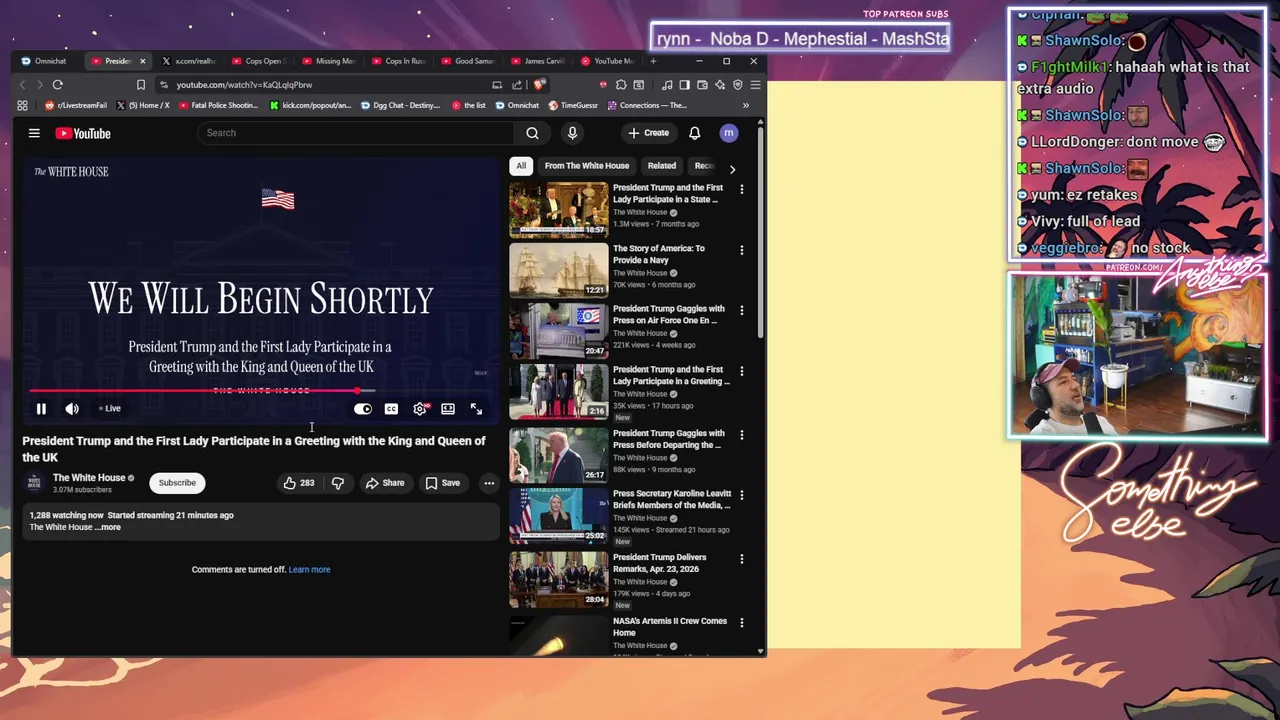Show more filter chips arrow

[x=732, y=169]
